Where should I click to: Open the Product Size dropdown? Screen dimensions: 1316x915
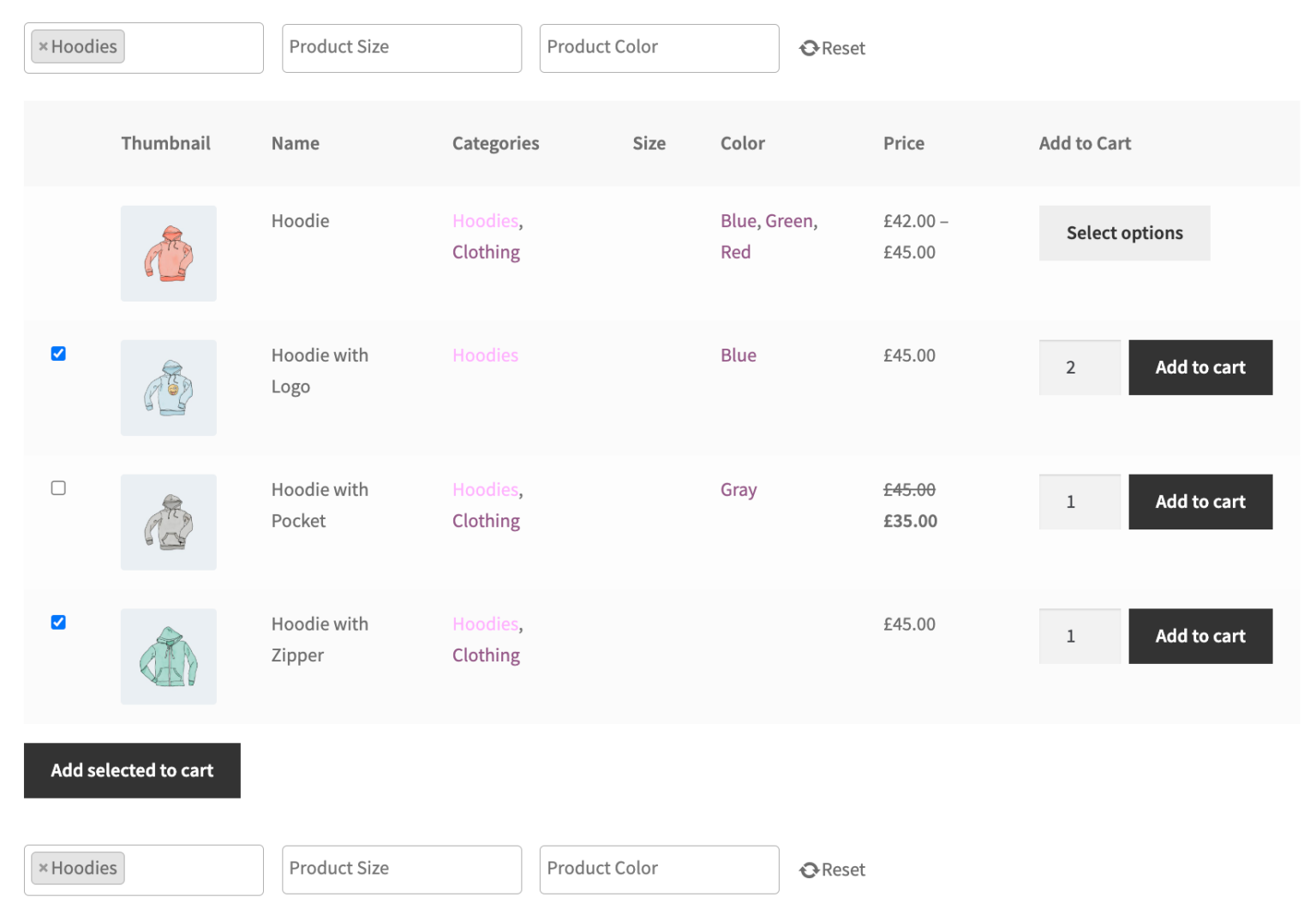[402, 48]
